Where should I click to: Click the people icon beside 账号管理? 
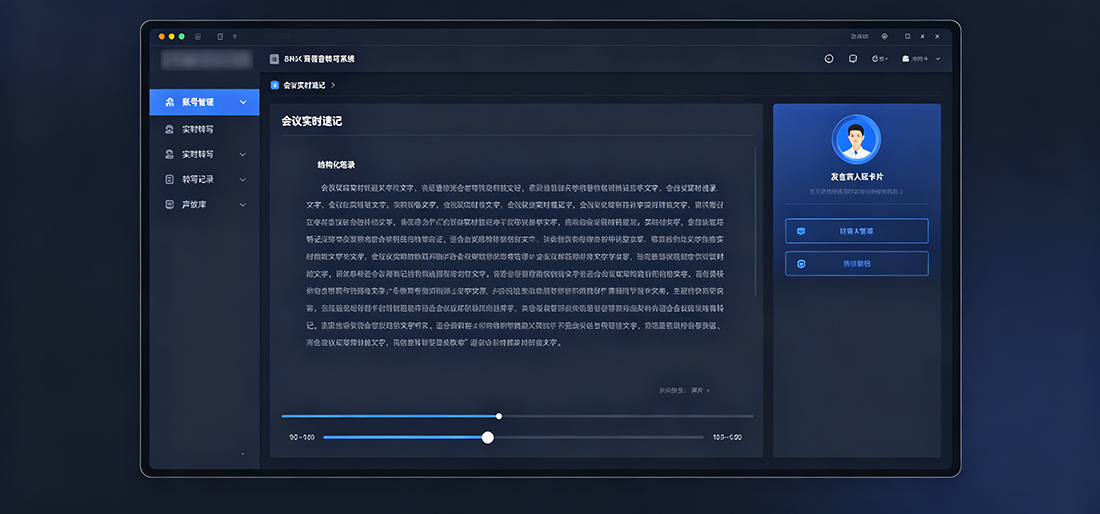[169, 102]
